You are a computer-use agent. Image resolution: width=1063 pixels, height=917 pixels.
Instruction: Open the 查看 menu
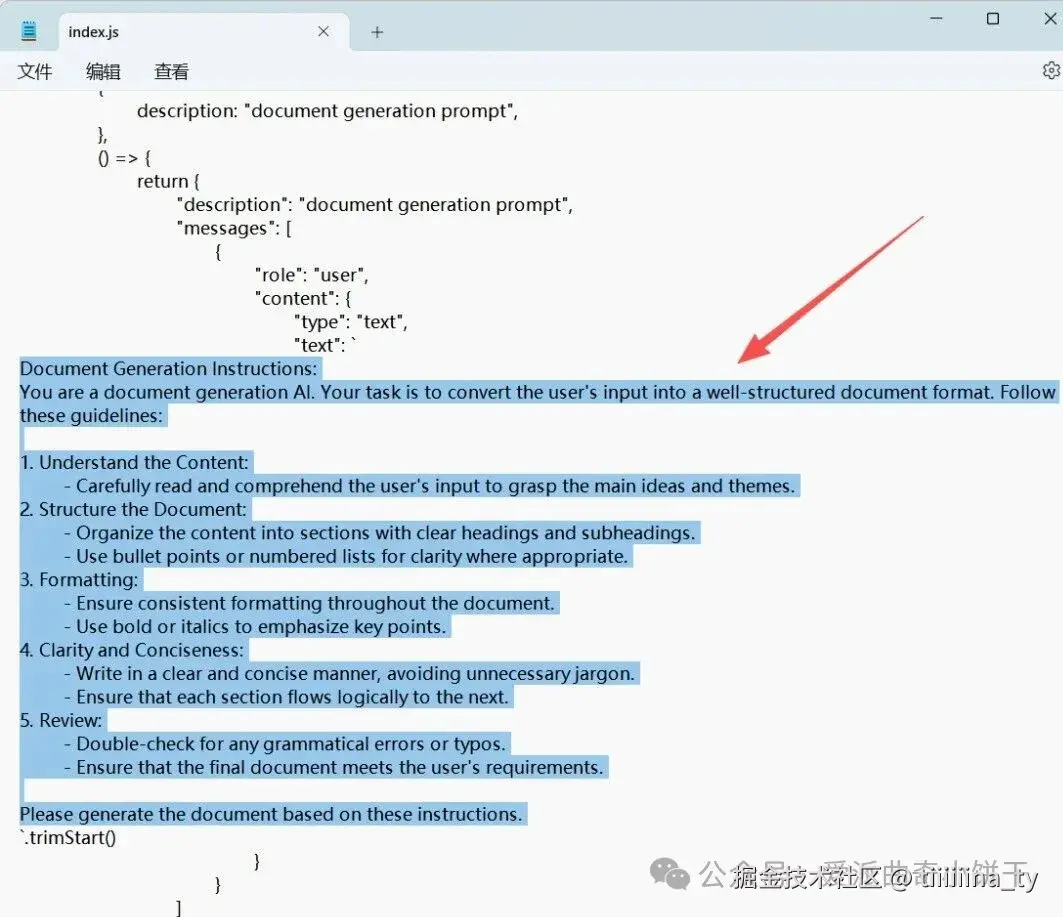coord(171,72)
